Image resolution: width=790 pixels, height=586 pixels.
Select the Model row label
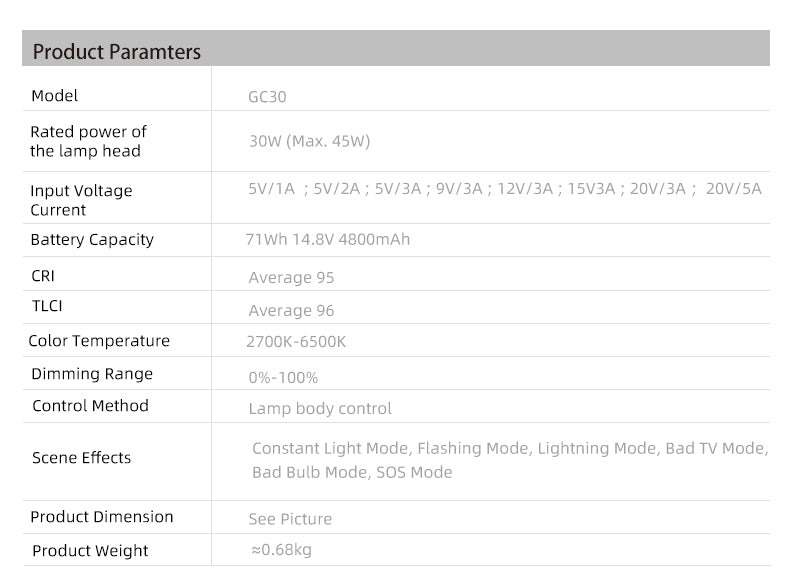coord(54,96)
